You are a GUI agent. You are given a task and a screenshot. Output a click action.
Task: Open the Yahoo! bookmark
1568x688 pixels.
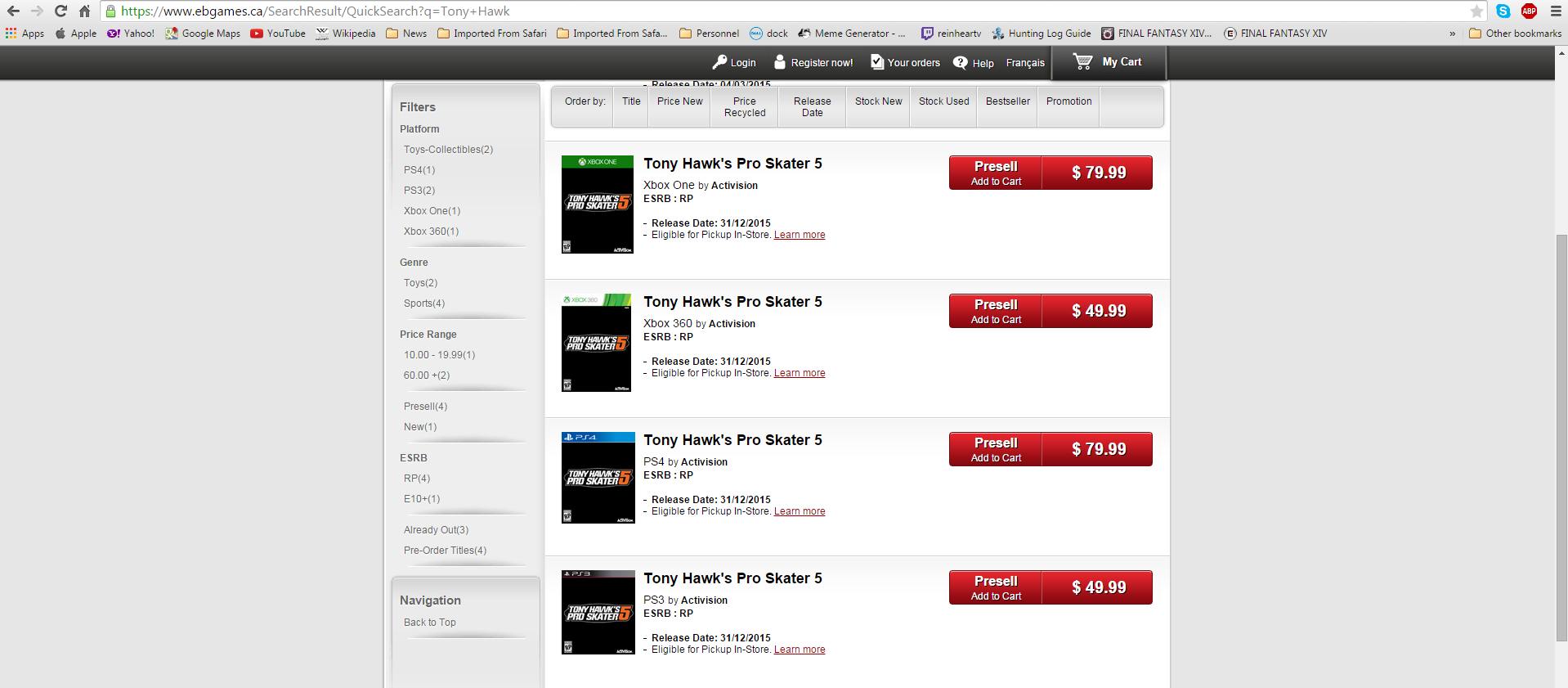pyautogui.click(x=131, y=34)
